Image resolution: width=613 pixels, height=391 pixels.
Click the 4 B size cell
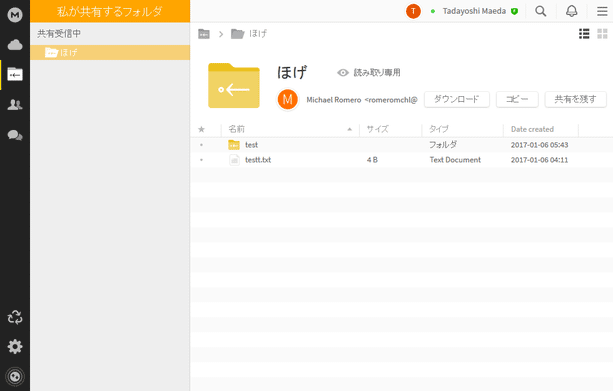click(x=372, y=160)
